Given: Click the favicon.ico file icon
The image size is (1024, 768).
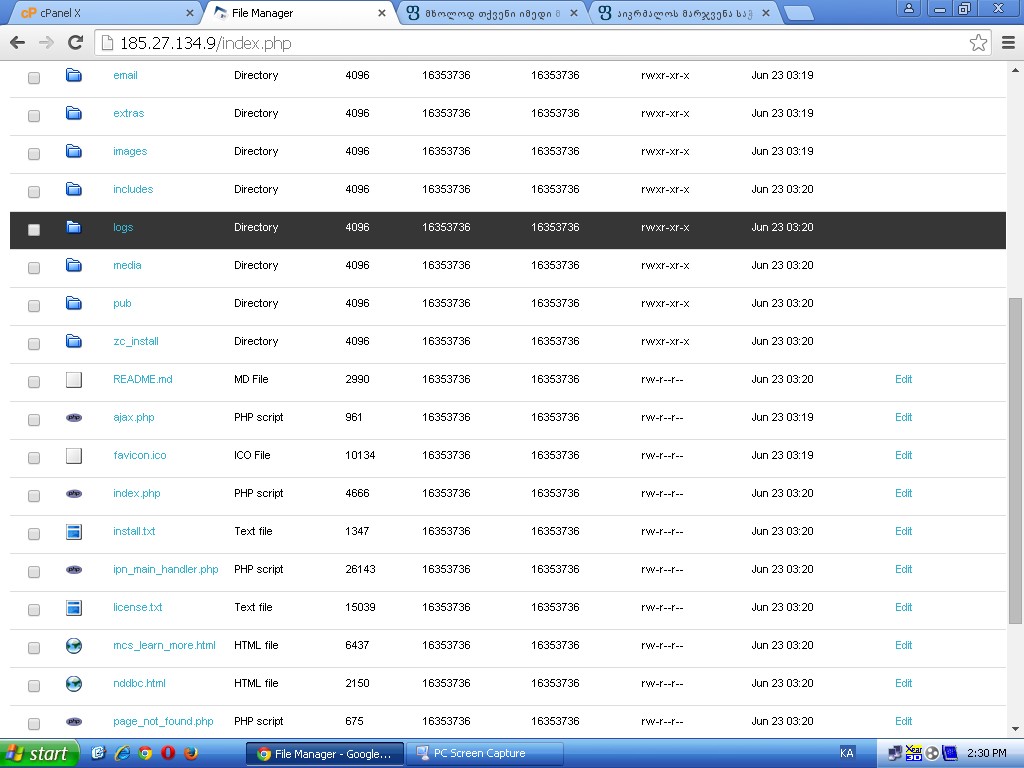Looking at the screenshot, I should pyautogui.click(x=74, y=455).
